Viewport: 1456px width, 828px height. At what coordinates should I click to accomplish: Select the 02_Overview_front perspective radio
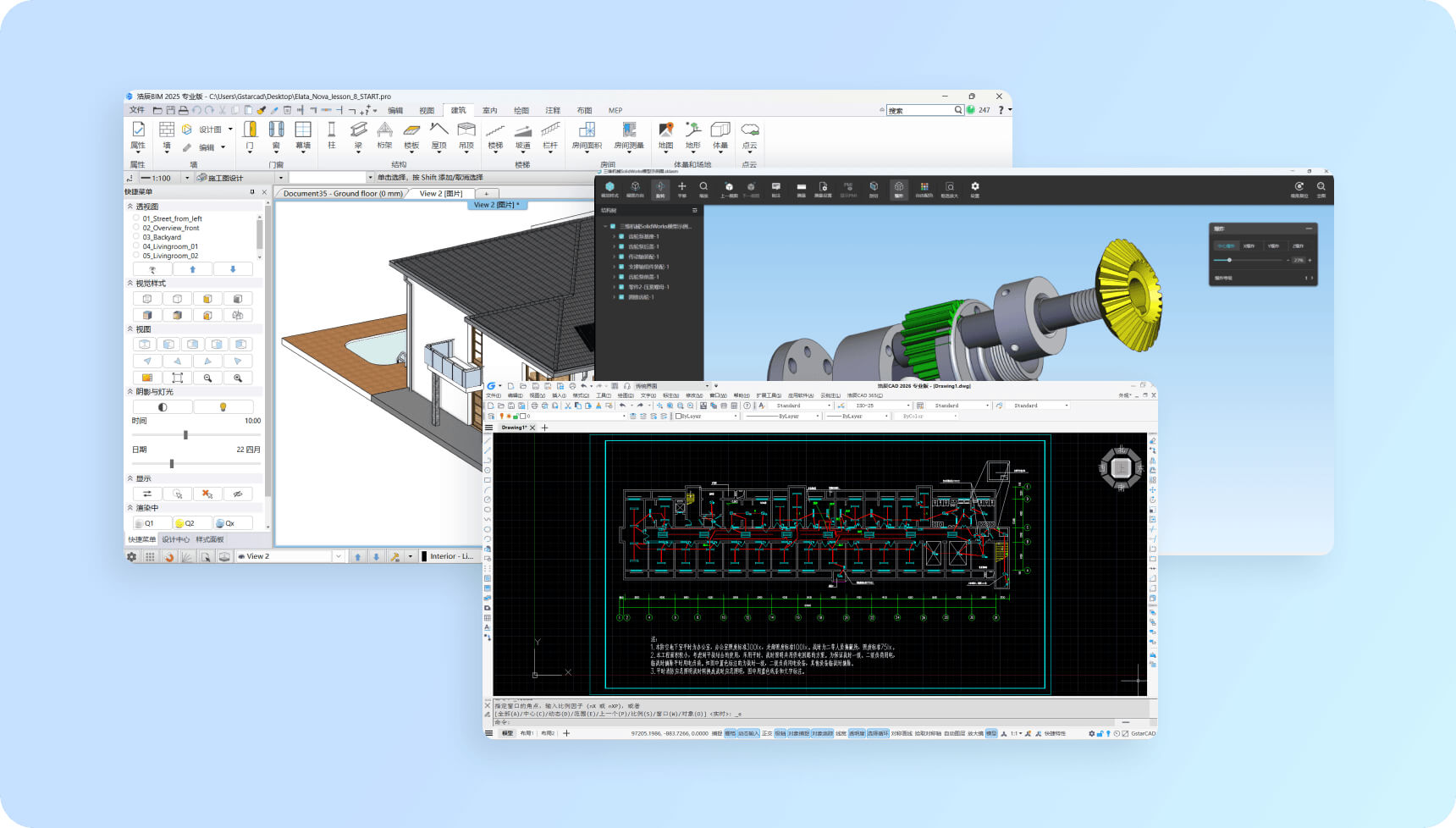(x=136, y=227)
